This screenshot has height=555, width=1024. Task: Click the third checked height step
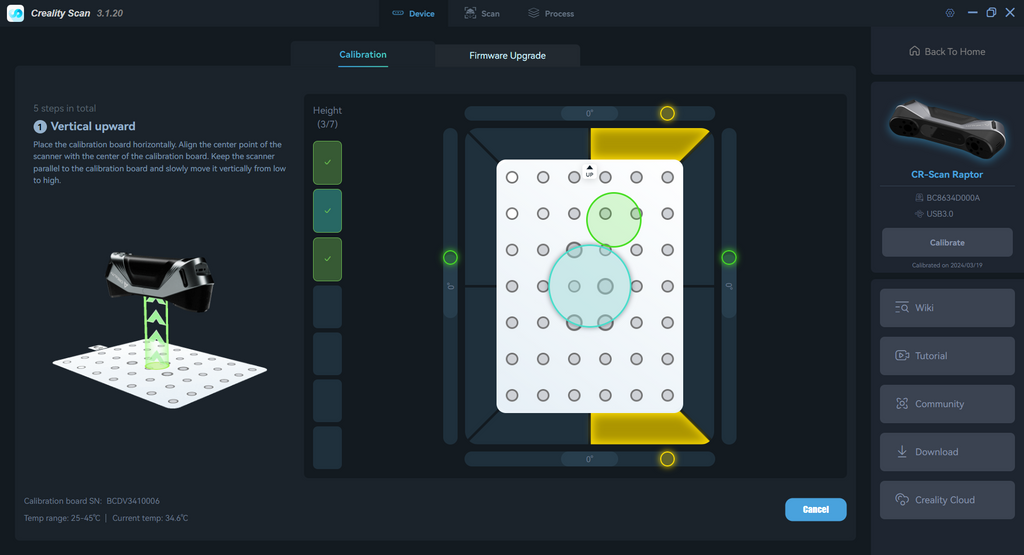[327, 259]
